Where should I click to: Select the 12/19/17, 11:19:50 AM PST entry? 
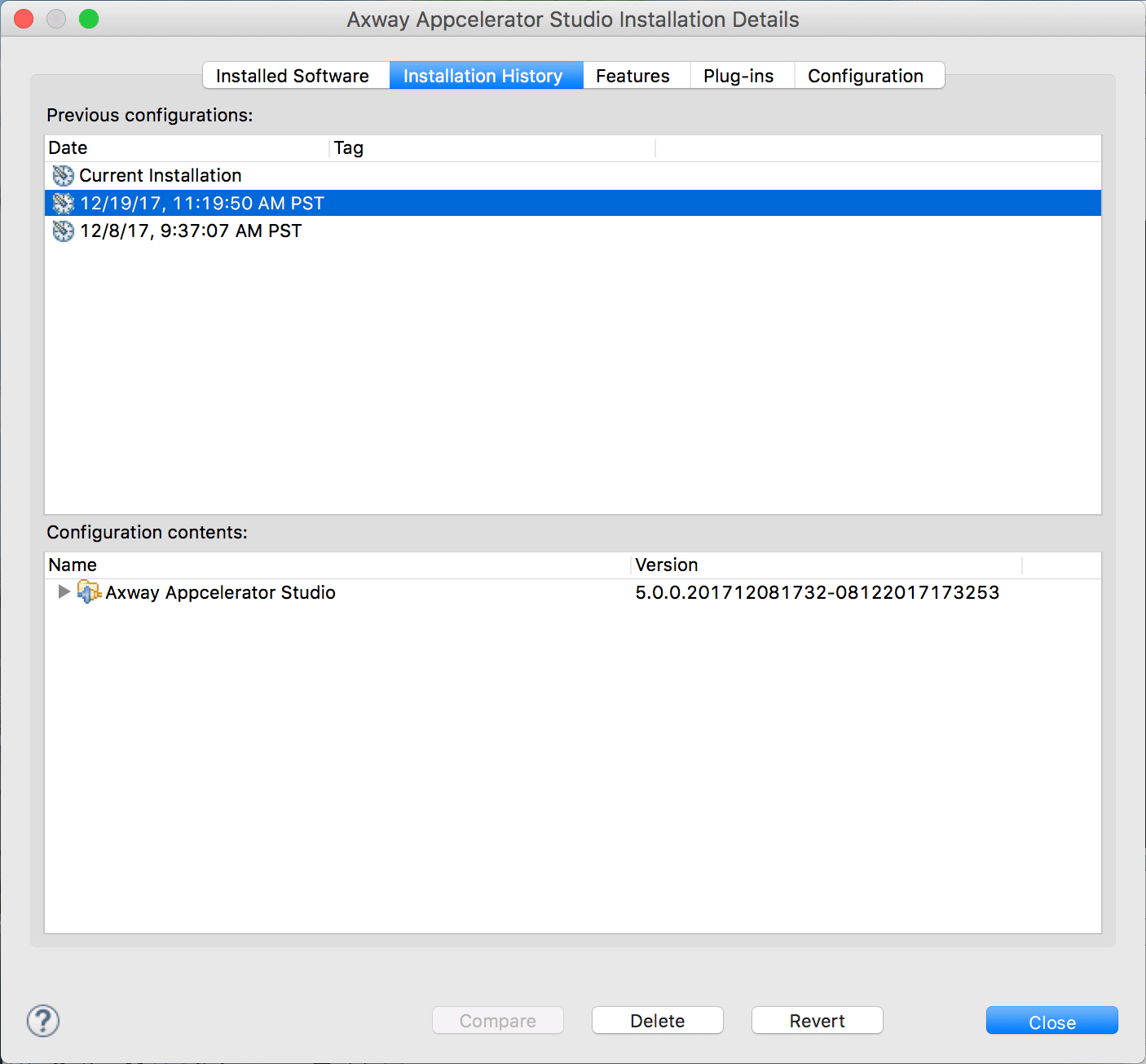573,203
